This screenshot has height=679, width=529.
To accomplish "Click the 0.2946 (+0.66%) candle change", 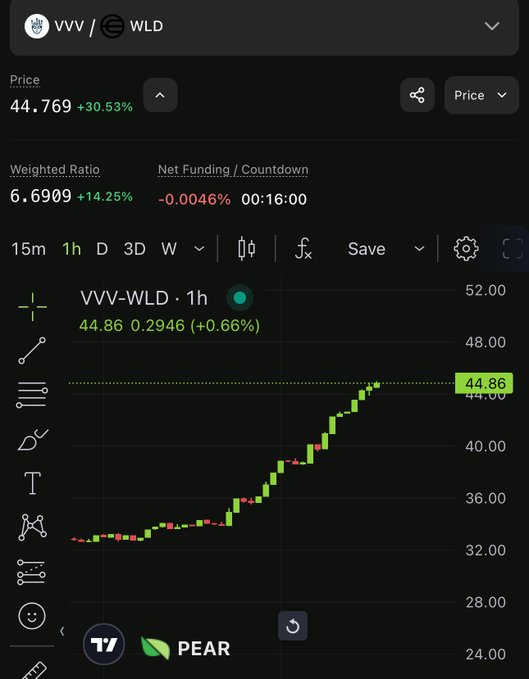I will (195, 325).
